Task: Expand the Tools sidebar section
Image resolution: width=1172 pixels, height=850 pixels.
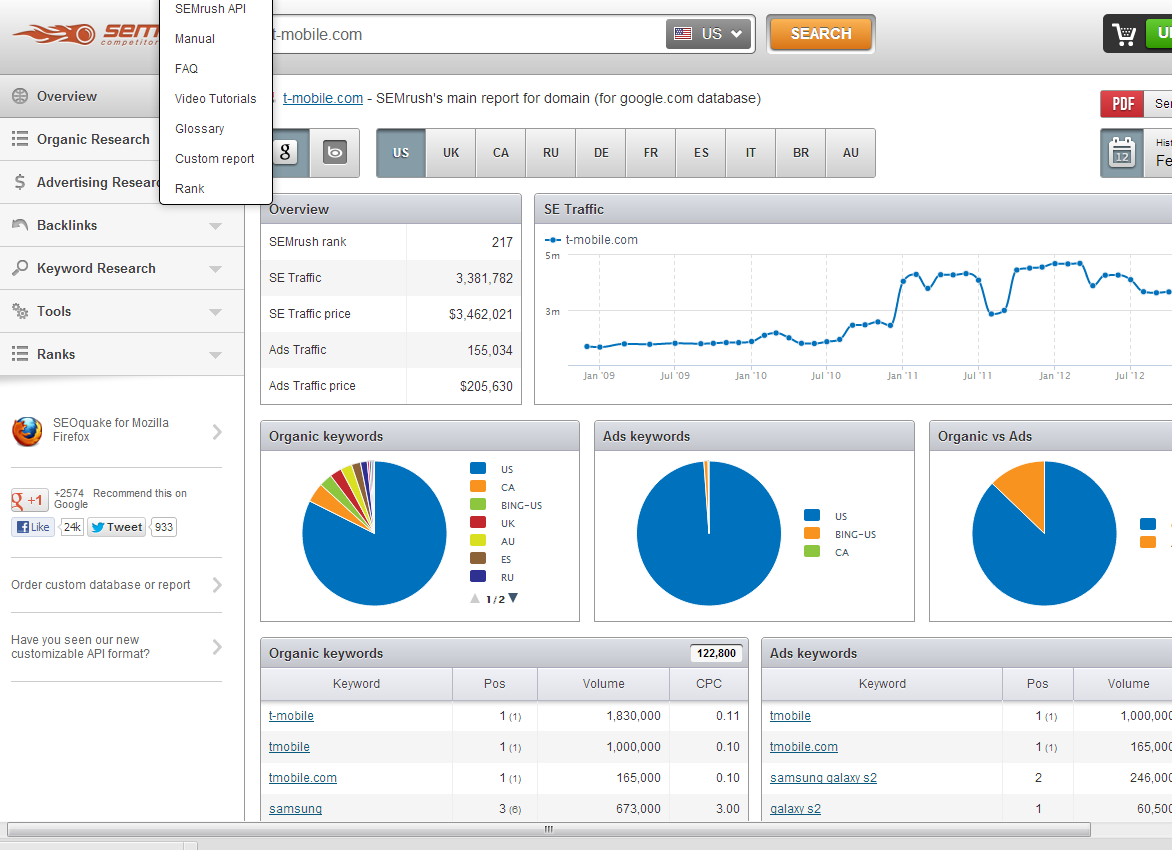Action: point(215,312)
